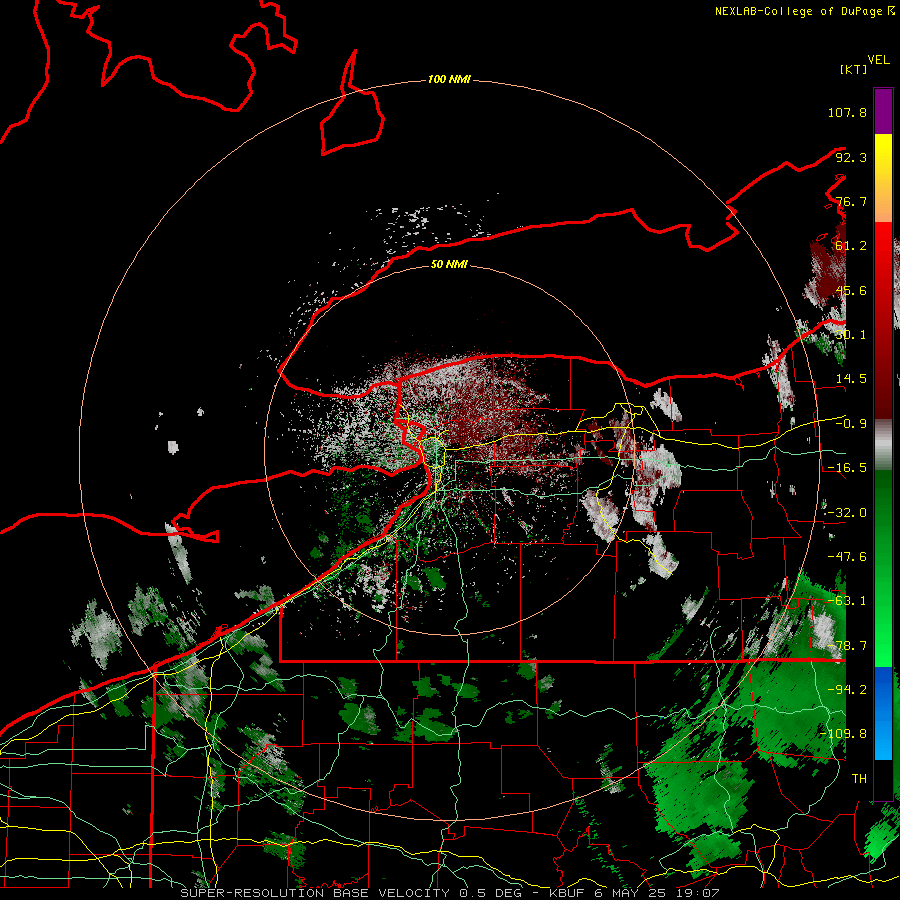Click the 14.5 velocity scale value
The height and width of the screenshot is (900, 900).
pos(851,379)
